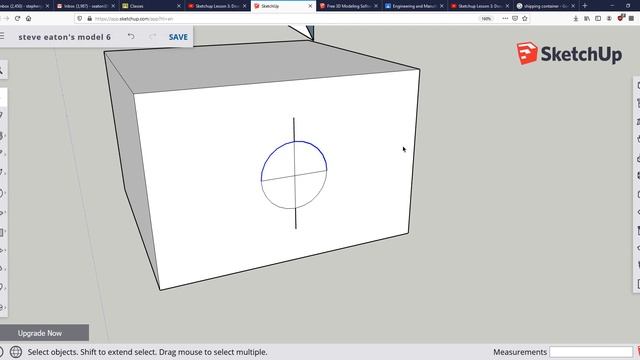Rename 'steve eaton's model 6' title

64,37
